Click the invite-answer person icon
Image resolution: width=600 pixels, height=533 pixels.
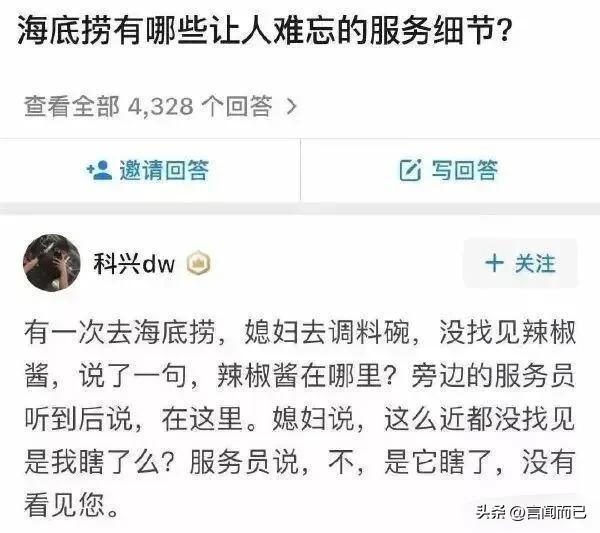[99, 170]
